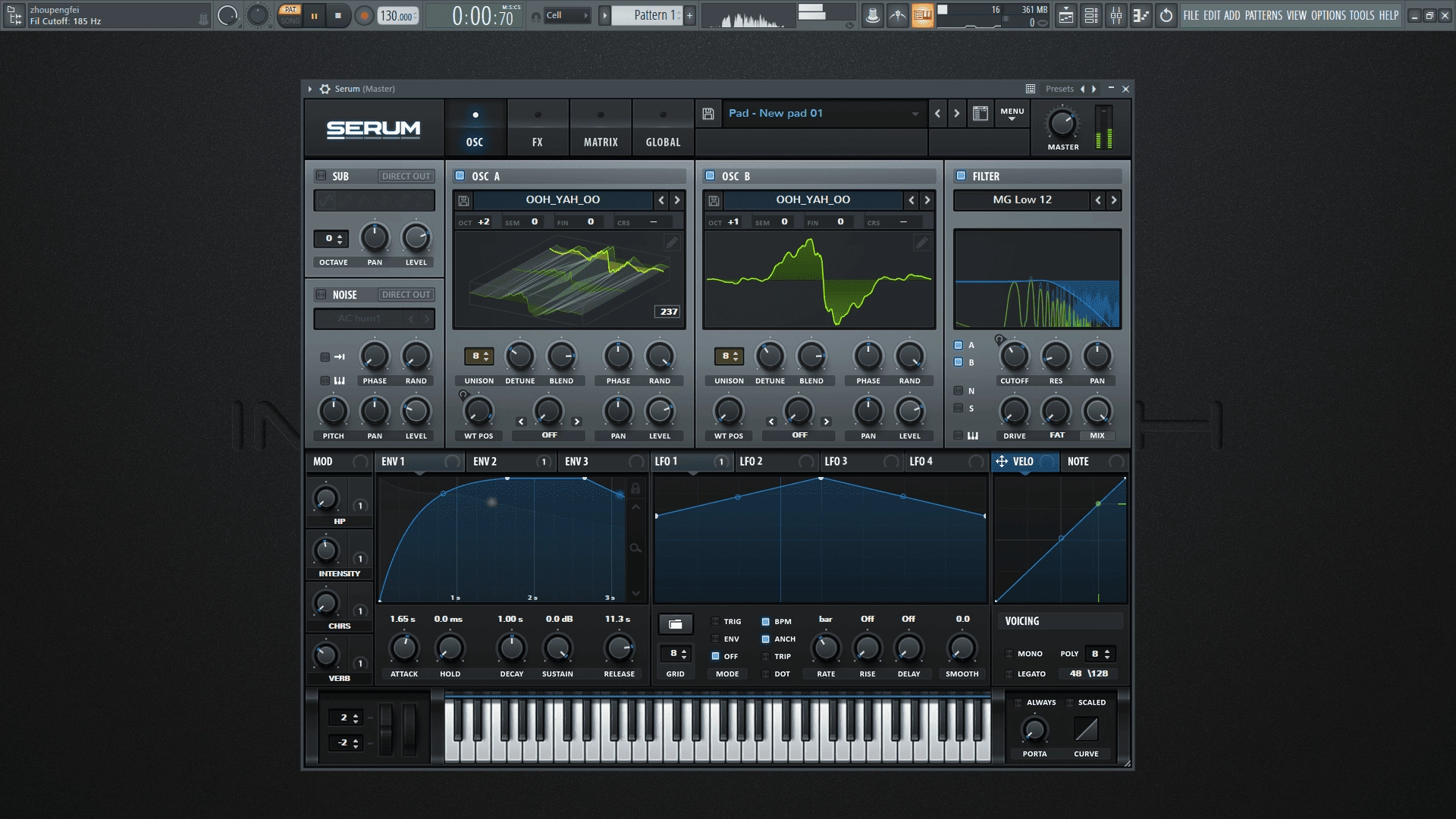Switch to the GLOBAL tab
The height and width of the screenshot is (819, 1456).
[x=663, y=127]
